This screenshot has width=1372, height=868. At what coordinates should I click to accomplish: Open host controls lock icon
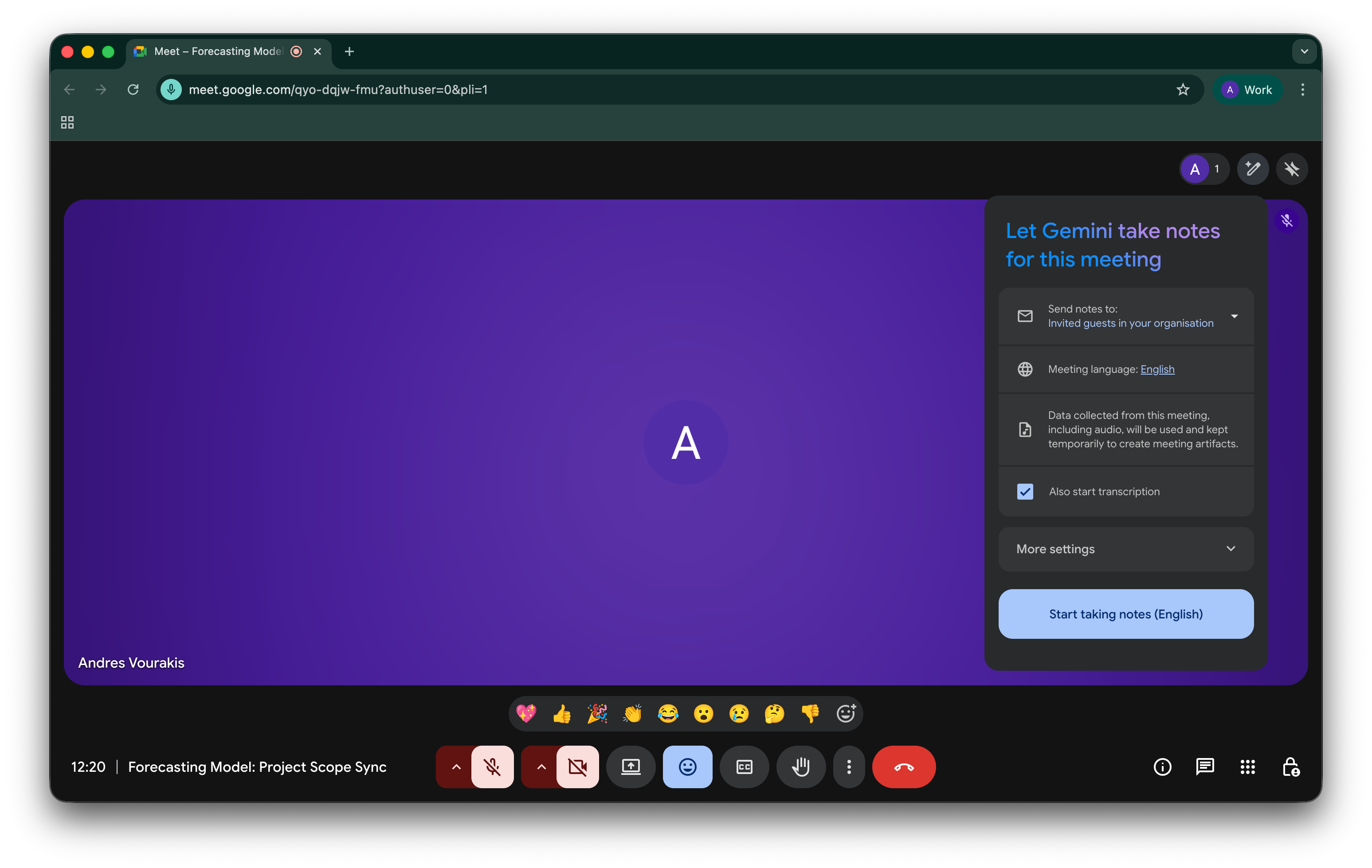pos(1290,766)
